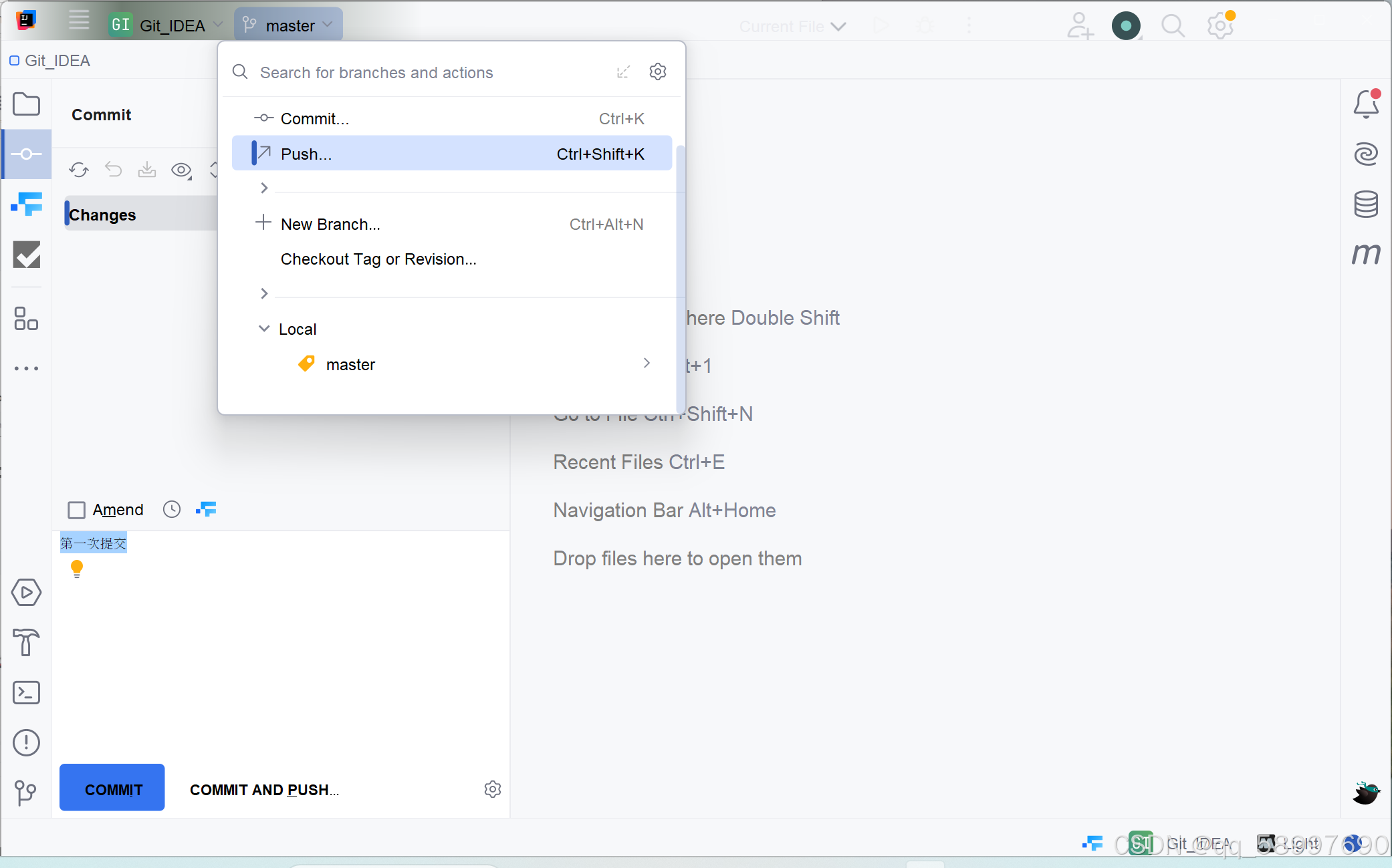Collapse the Local branches group
Viewport: 1392px width, 868px height.
pyautogui.click(x=264, y=329)
